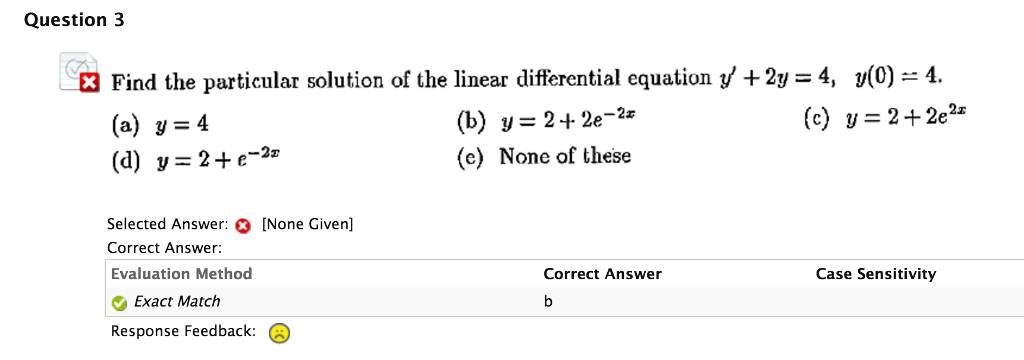
Task: Select answer choice (b) y = 2 + 2e^-2x
Action: click(x=549, y=122)
